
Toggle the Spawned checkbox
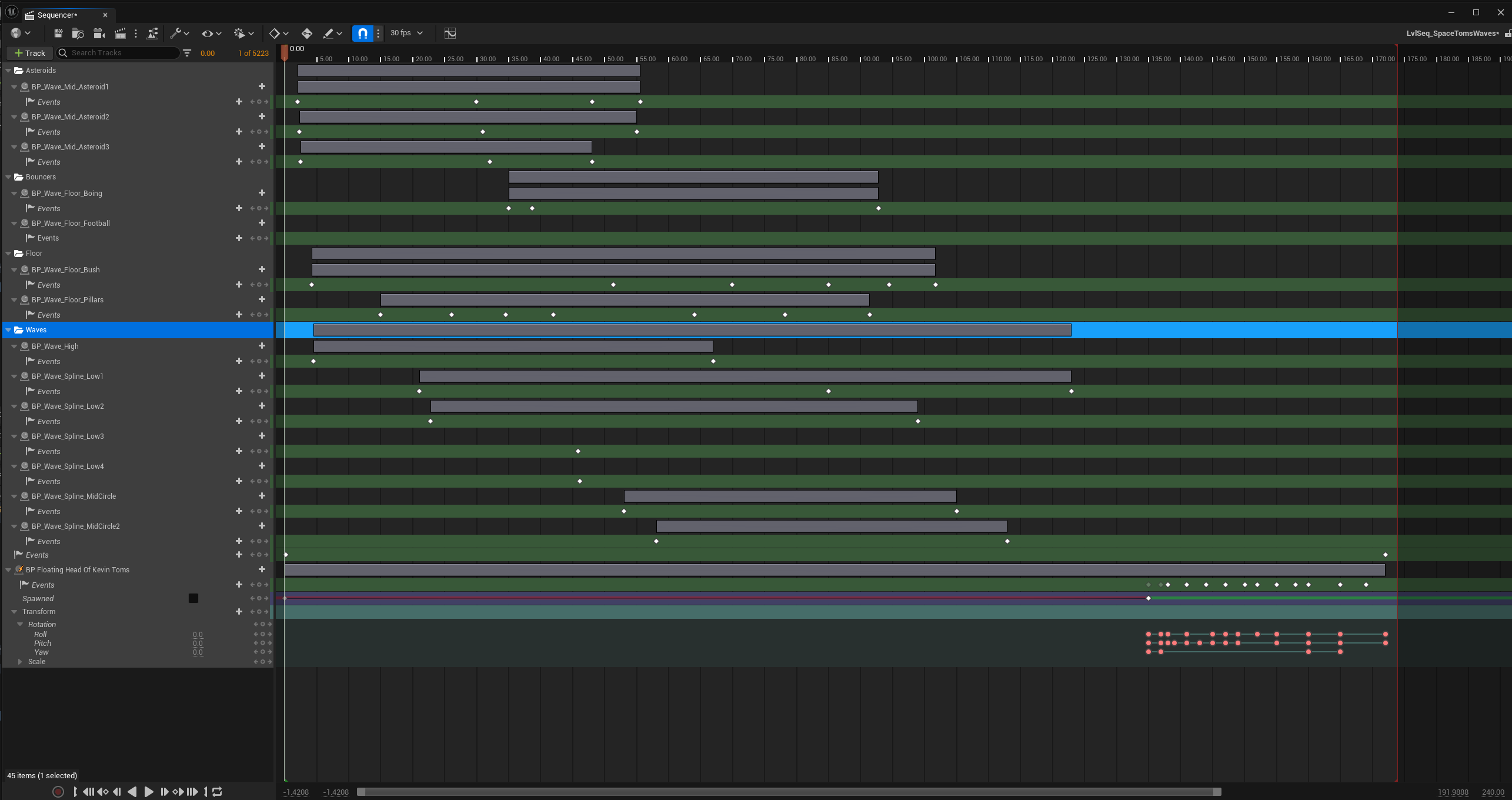point(193,598)
